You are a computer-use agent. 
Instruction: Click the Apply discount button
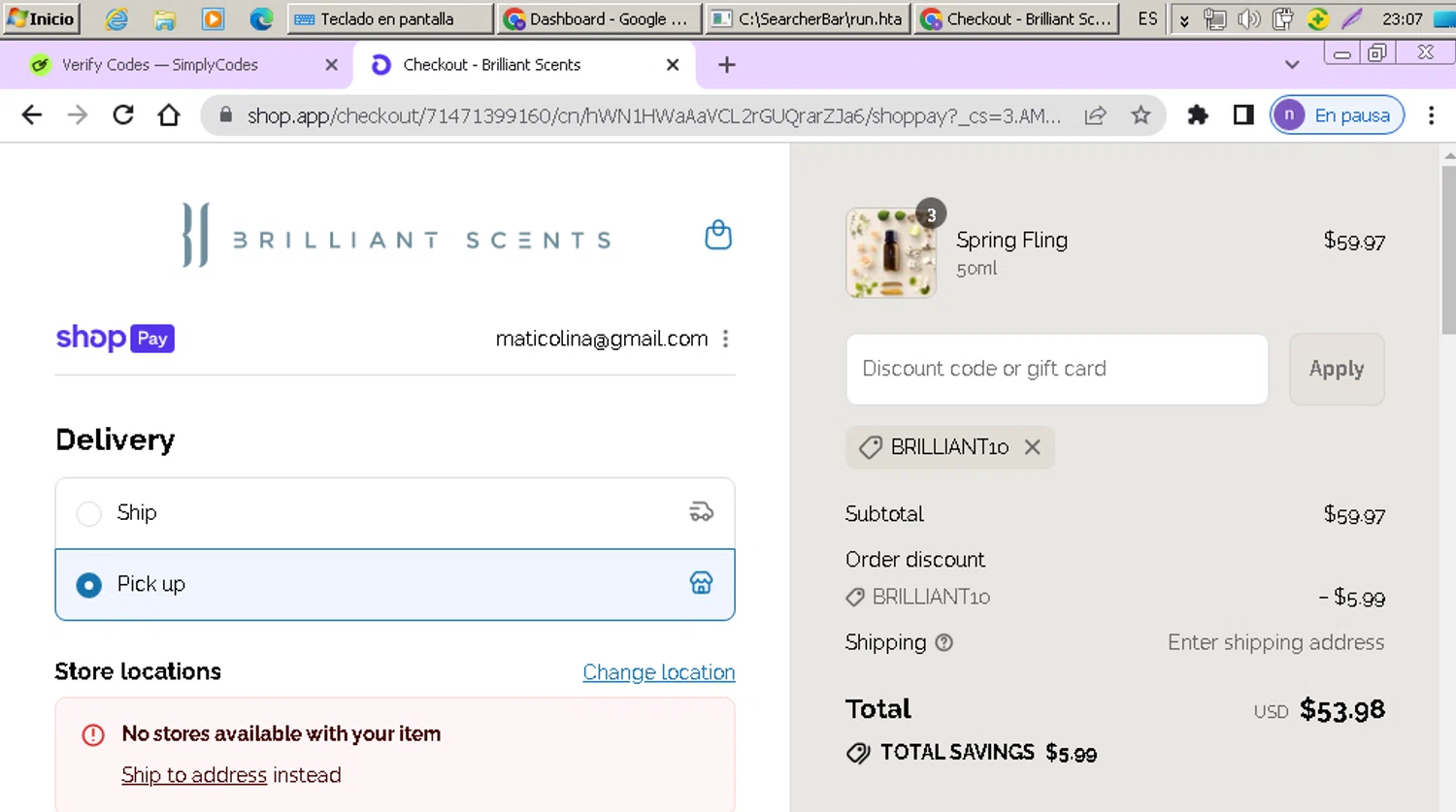coord(1337,369)
